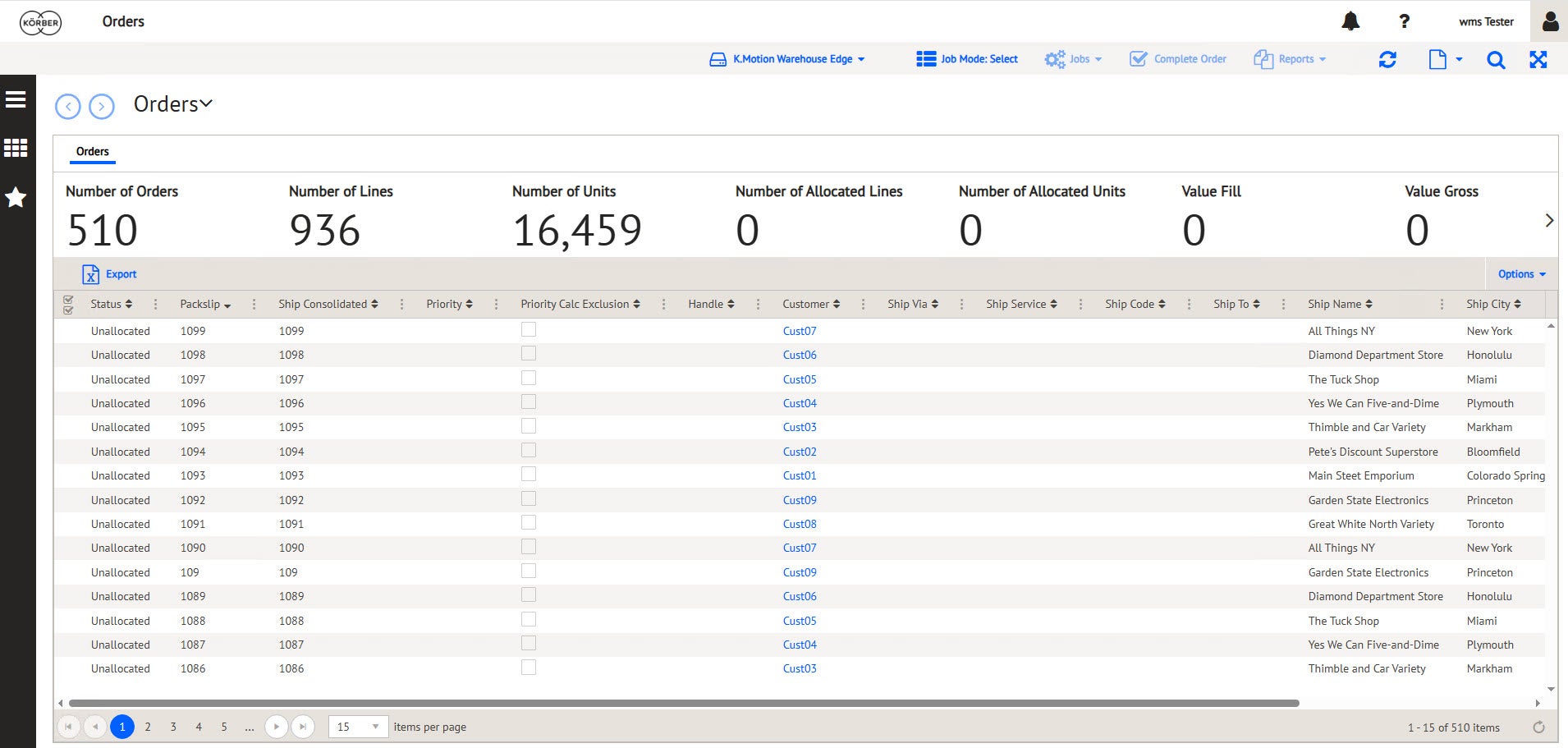Check Priority Calc Exclusion box for packslip 1099
The width and height of the screenshot is (1568, 748).
pyautogui.click(x=529, y=329)
